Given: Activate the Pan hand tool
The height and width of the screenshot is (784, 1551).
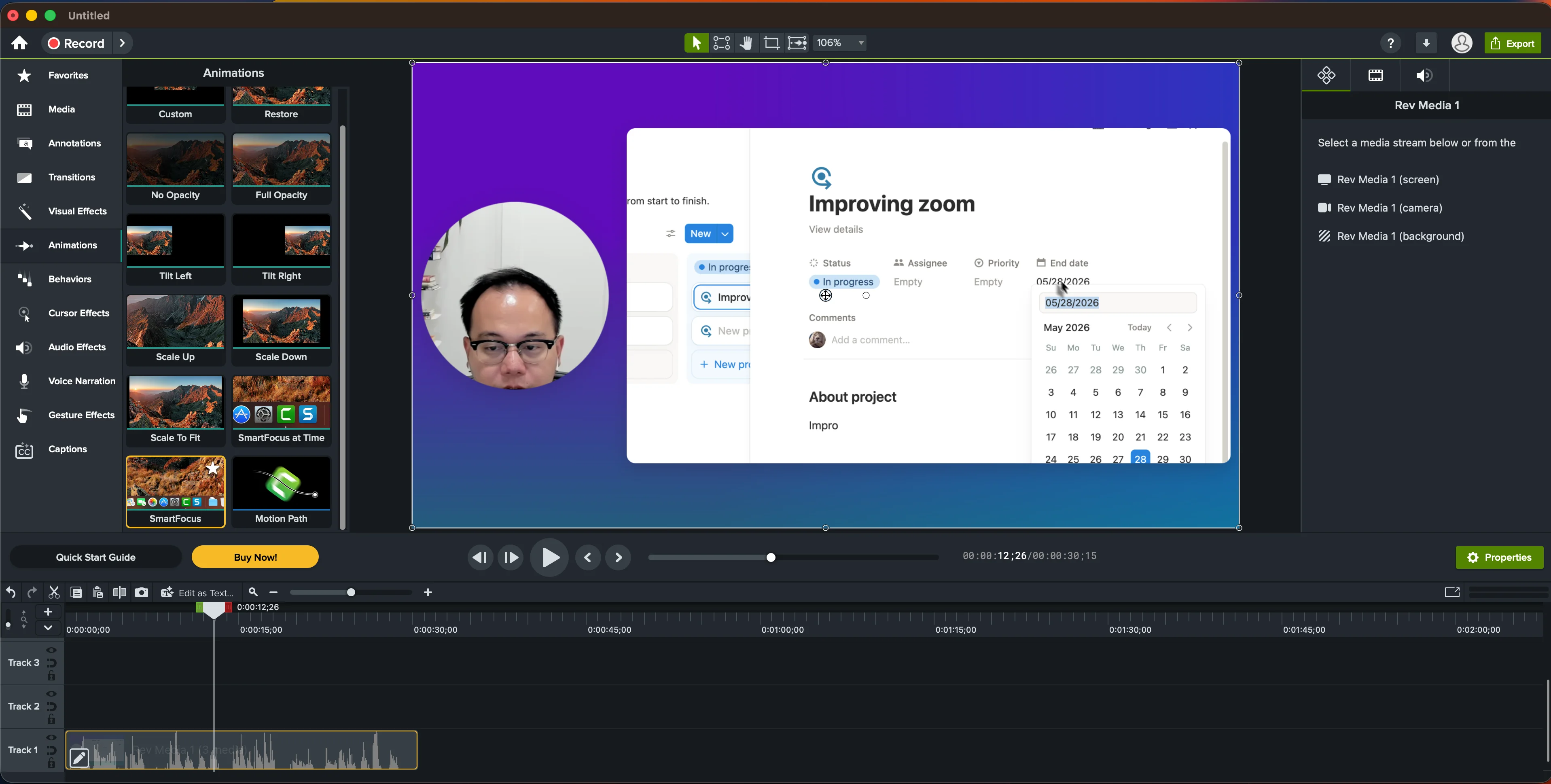Looking at the screenshot, I should (x=747, y=43).
